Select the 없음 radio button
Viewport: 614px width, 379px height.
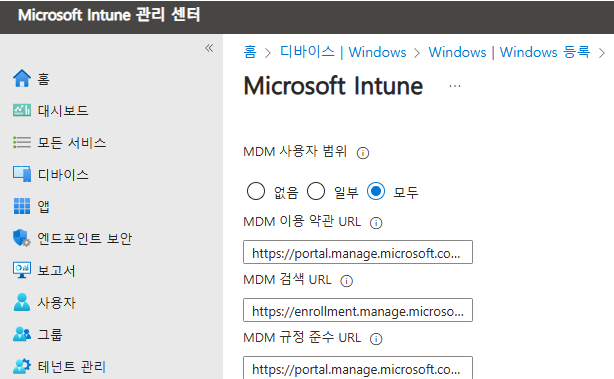click(256, 191)
